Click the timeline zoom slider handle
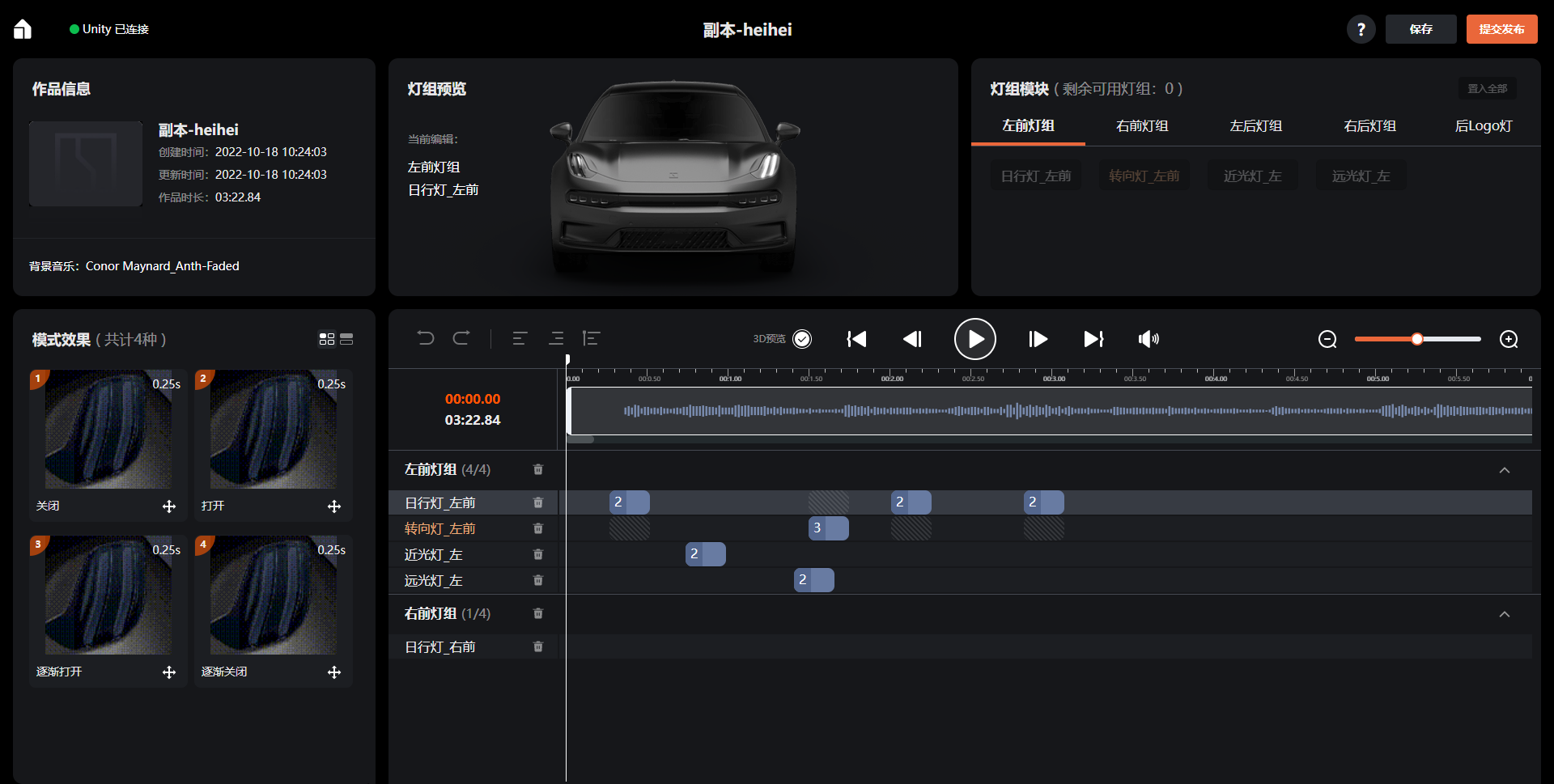This screenshot has width=1554, height=784. click(x=1417, y=339)
